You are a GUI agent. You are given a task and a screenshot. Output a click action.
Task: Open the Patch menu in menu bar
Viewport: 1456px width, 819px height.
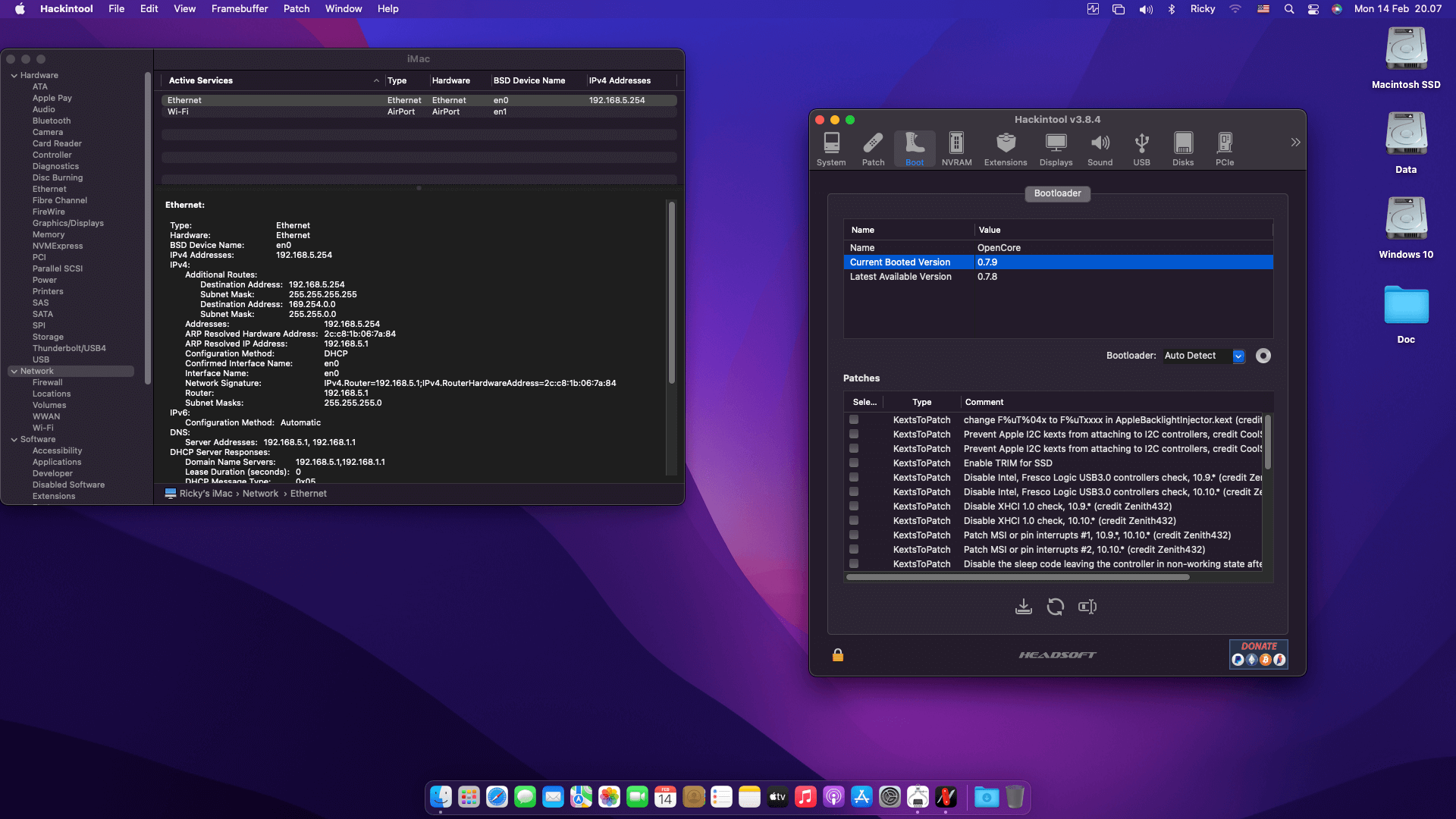pos(297,9)
